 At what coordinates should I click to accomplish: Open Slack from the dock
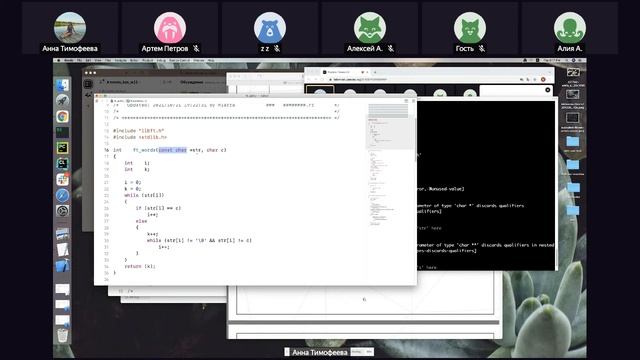(x=62, y=179)
